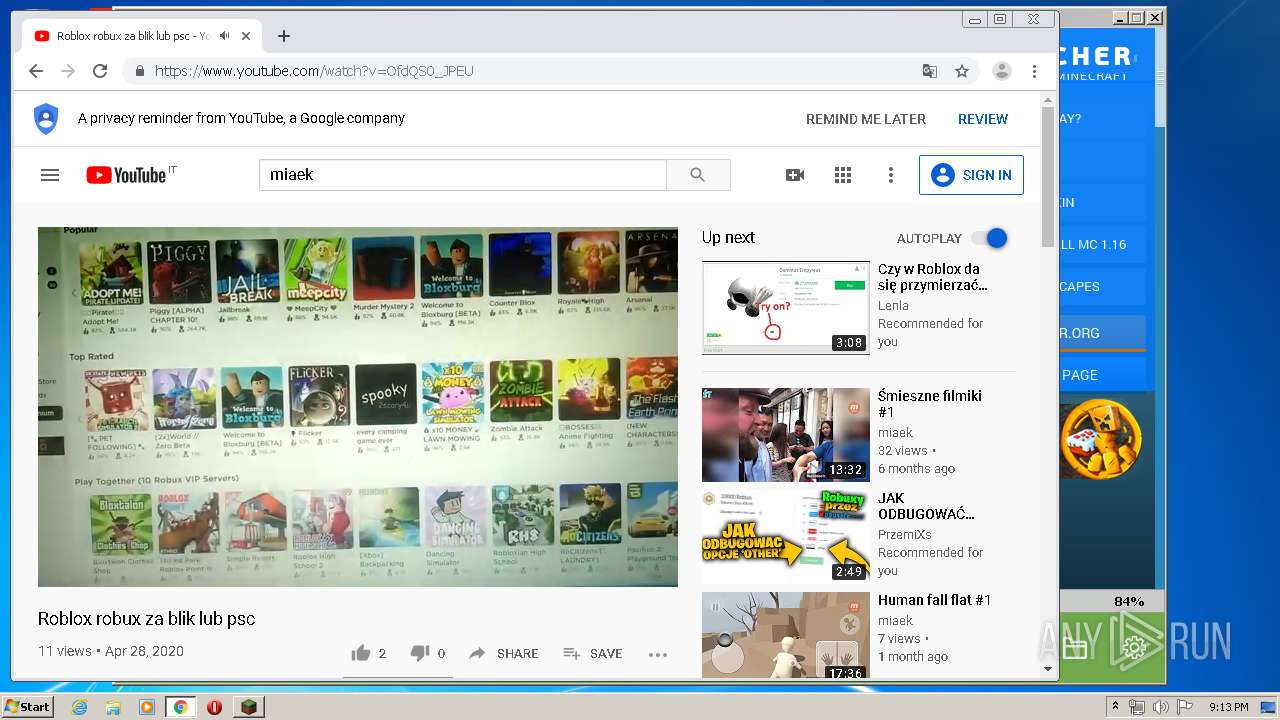This screenshot has width=1280, height=720.
Task: Open the media player taskbar icon
Action: [x=147, y=707]
